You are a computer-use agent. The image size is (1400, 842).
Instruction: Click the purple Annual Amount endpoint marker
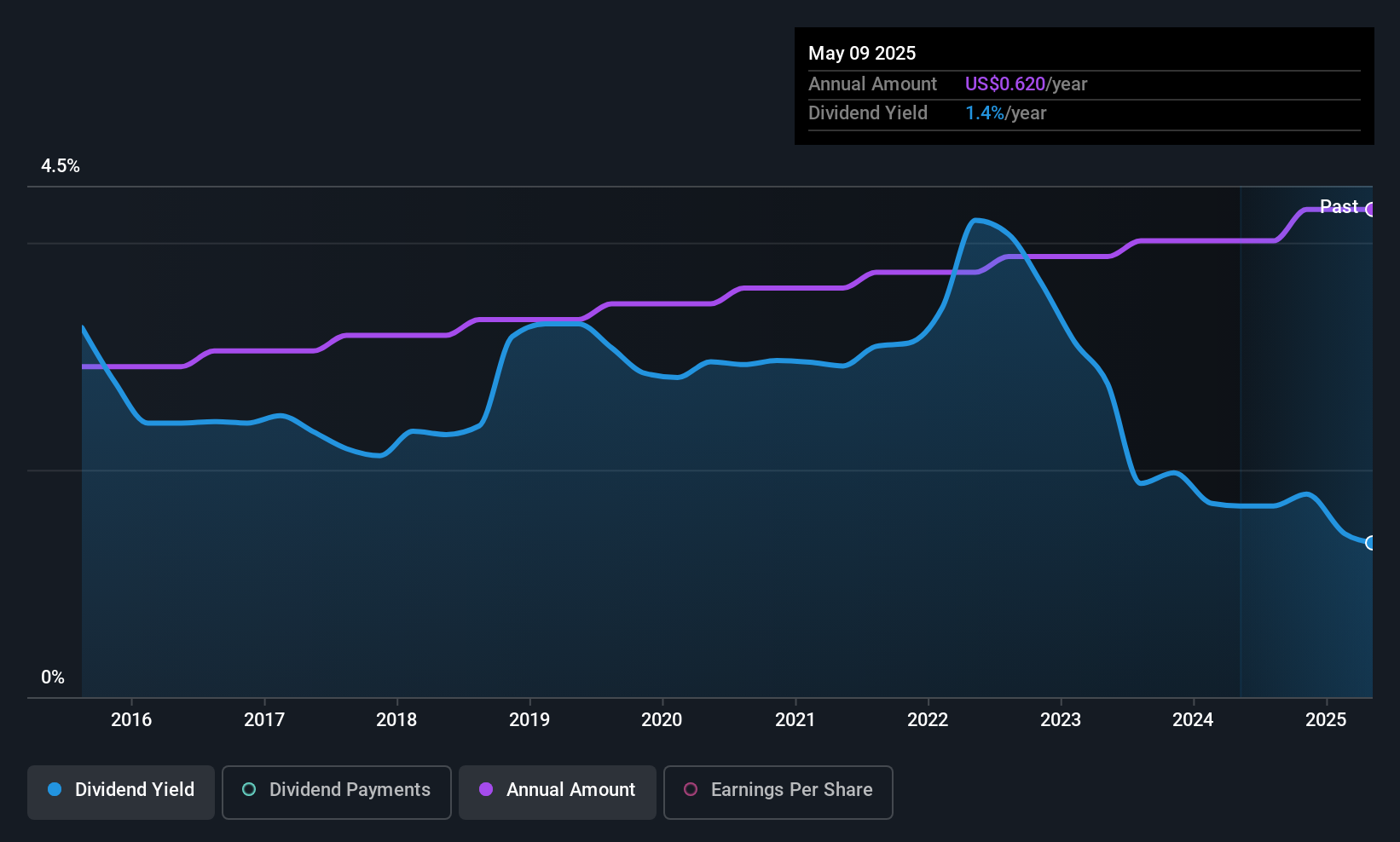pos(1371,210)
